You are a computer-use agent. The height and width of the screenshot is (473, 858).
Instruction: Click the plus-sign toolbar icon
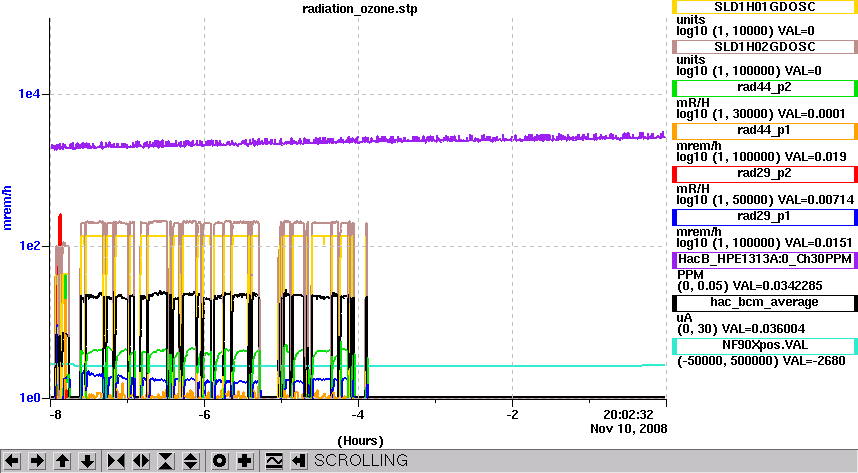(x=245, y=461)
